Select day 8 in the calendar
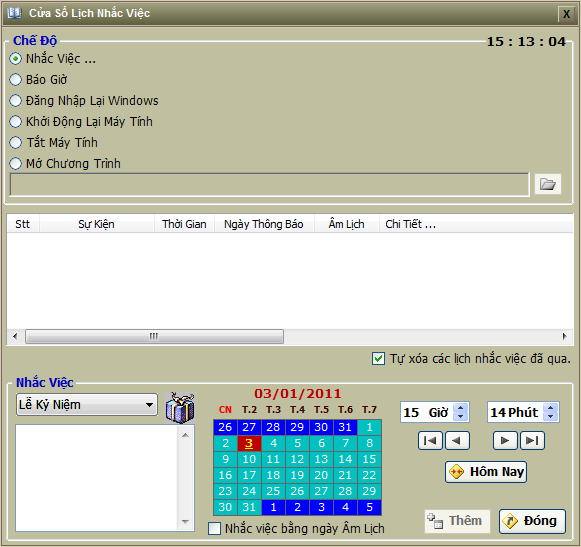The width and height of the screenshot is (581, 547). pyautogui.click(x=369, y=443)
